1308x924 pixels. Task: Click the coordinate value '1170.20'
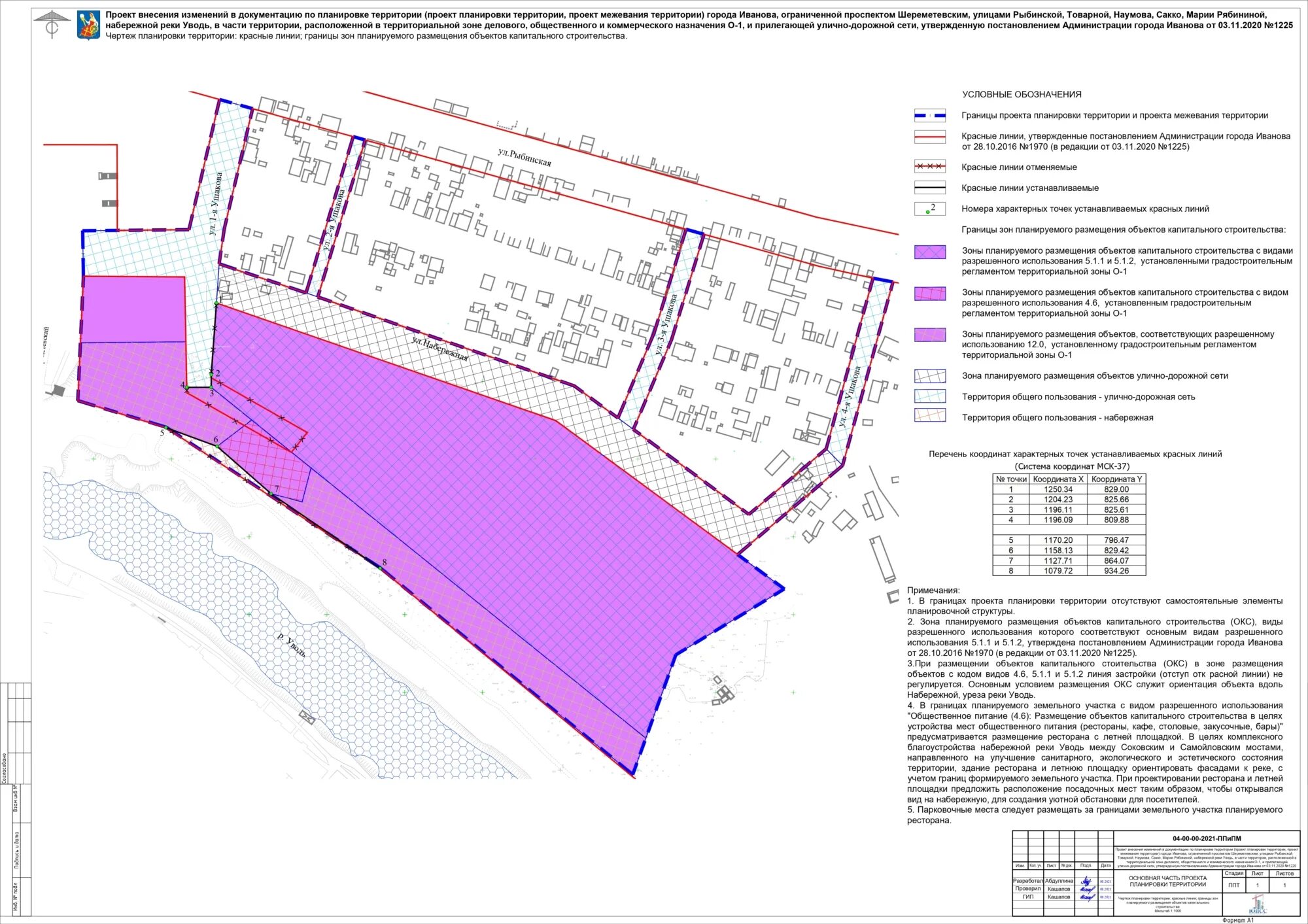[1058, 540]
